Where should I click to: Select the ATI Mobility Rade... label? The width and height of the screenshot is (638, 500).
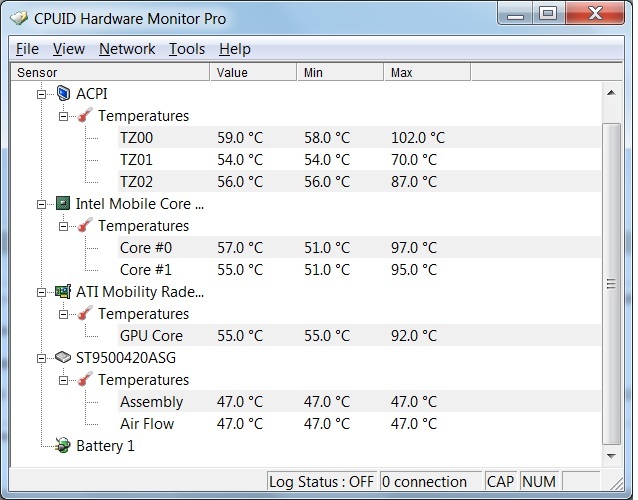(140, 292)
